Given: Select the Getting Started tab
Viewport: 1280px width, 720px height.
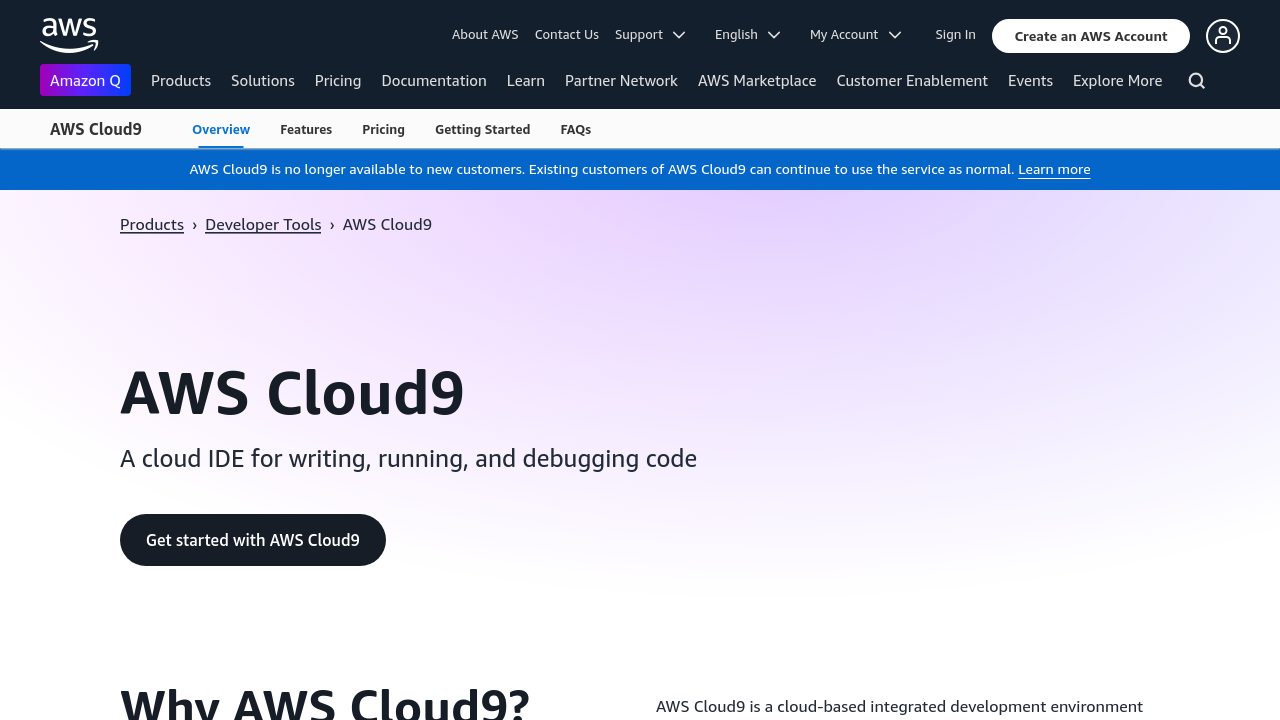Looking at the screenshot, I should coord(482,129).
